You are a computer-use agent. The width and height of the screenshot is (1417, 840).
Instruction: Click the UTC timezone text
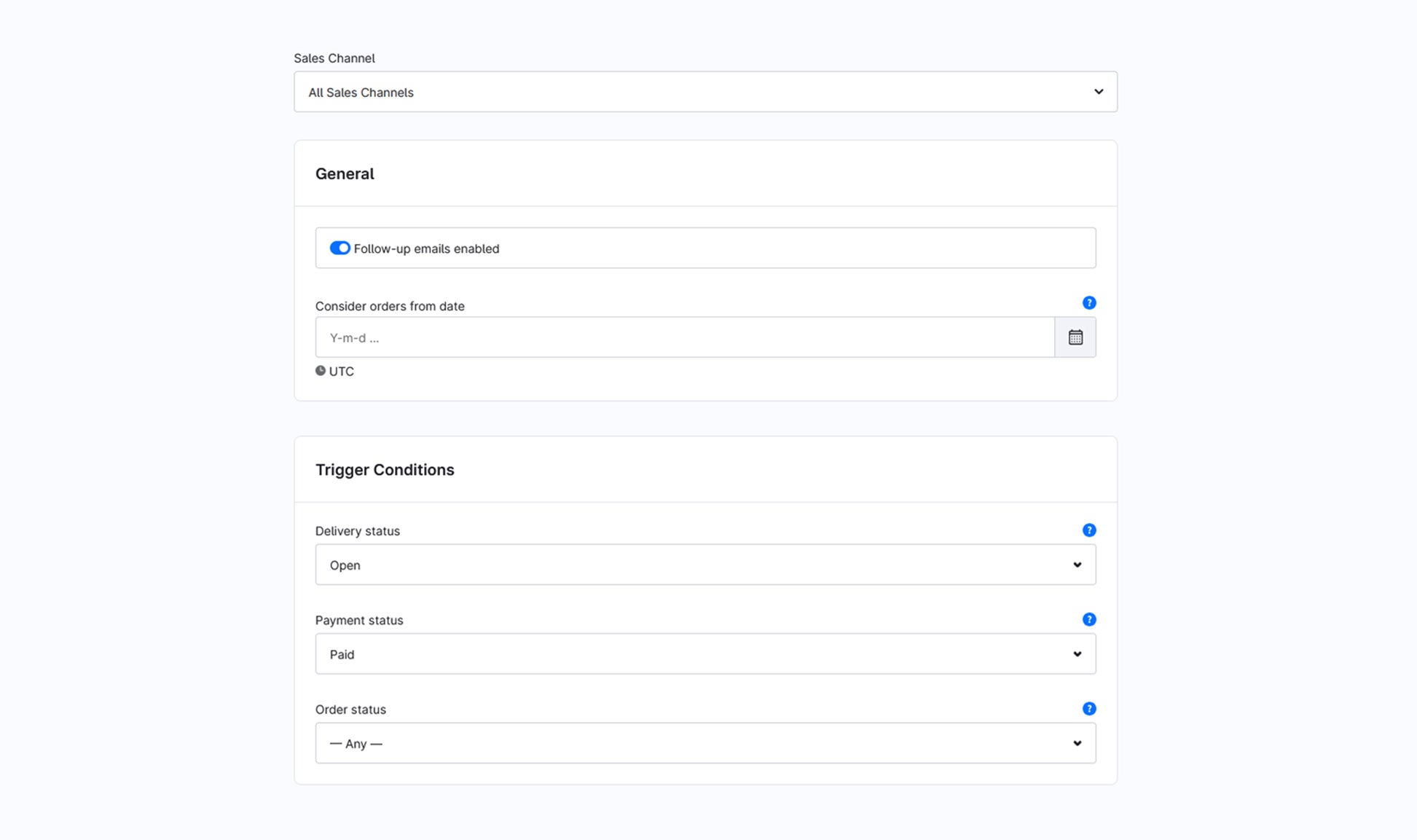(342, 372)
